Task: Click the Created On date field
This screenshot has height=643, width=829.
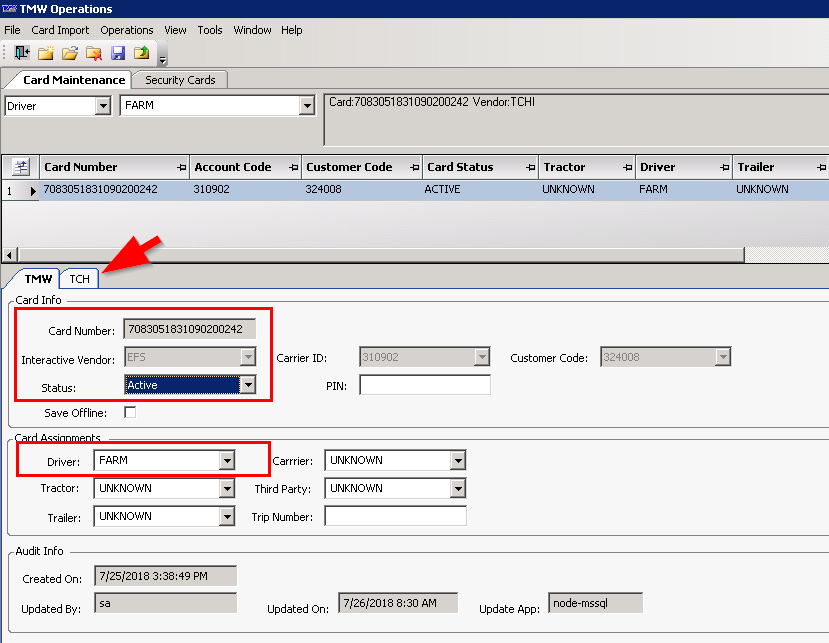Action: tap(165, 576)
